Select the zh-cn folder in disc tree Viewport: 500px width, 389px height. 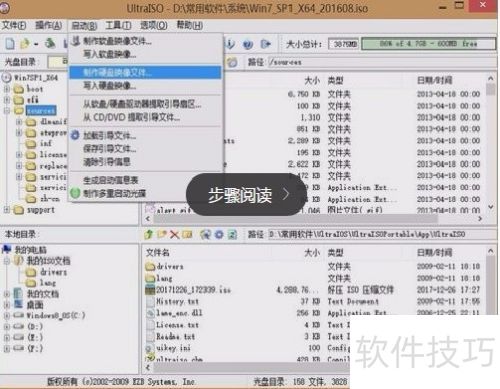coord(50,199)
